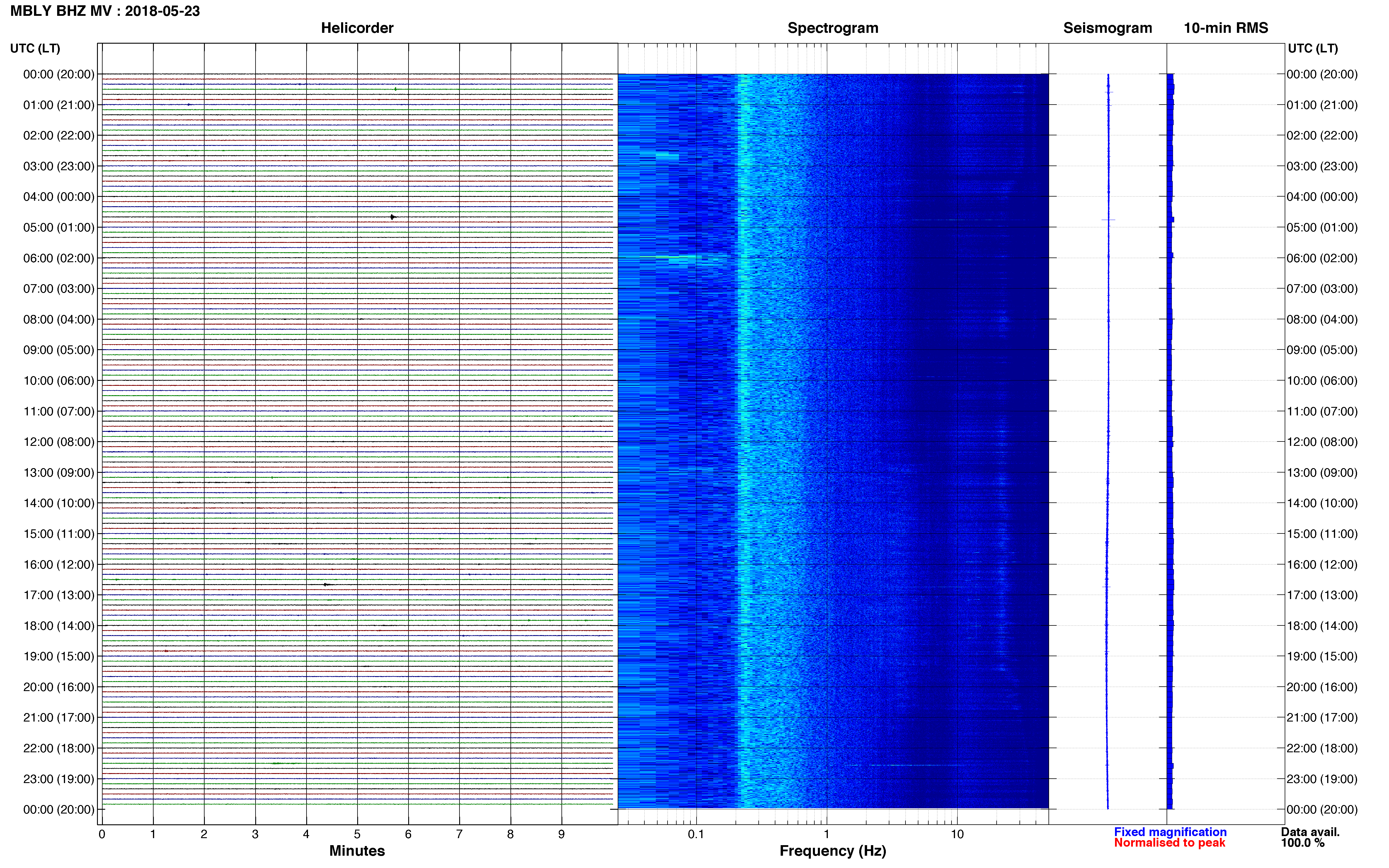This screenshot has height=868, width=1389.
Task: Click the red Normalised to peak legend text
Action: click(x=1170, y=843)
